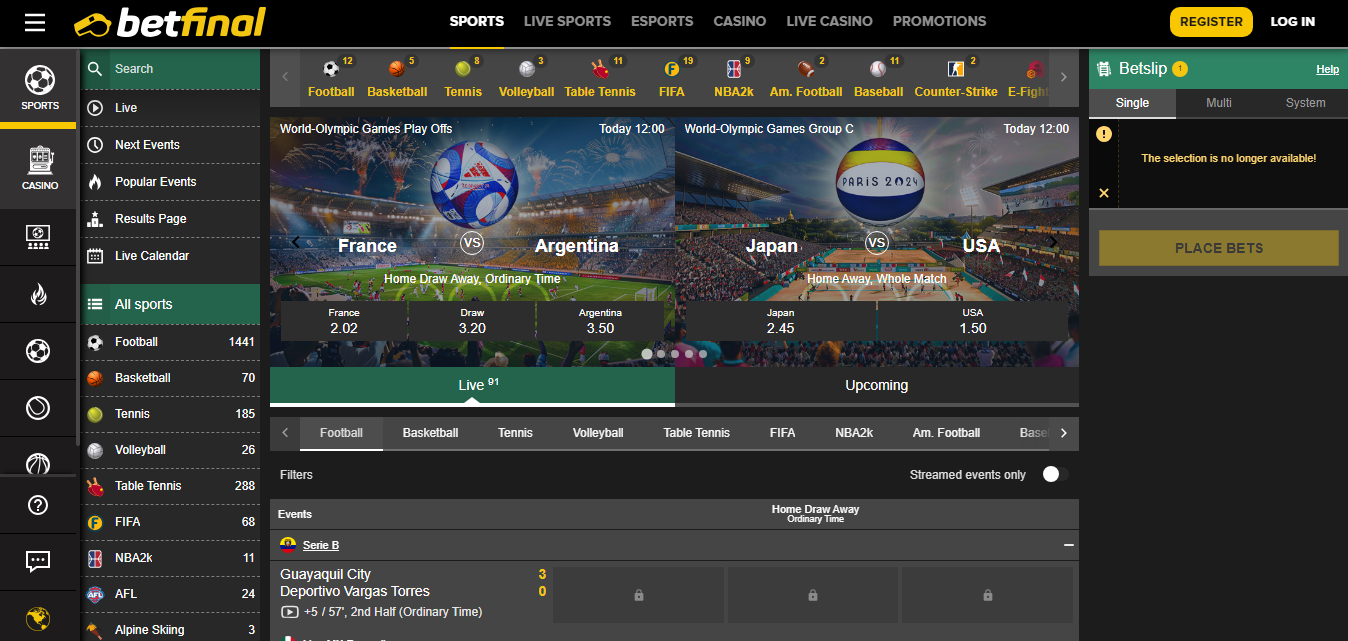Toggle Streamed events only switch

point(1055,474)
